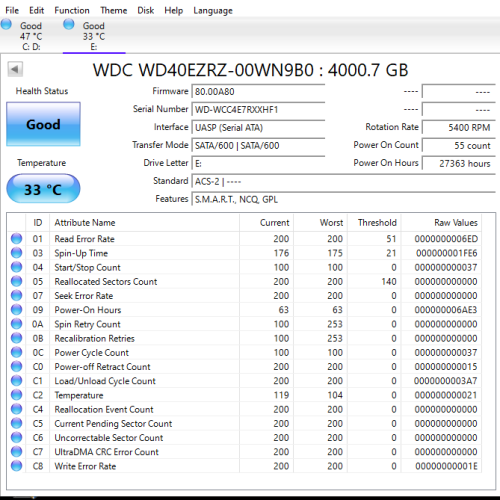Click status orb for Power-On Hours row
500x500 pixels.
pos(16,310)
